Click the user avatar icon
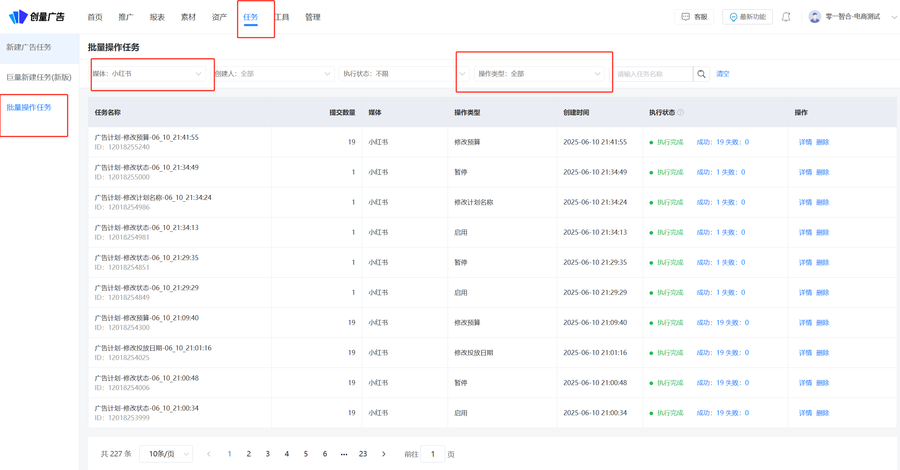Viewport: 900px width, 470px height. pos(814,17)
